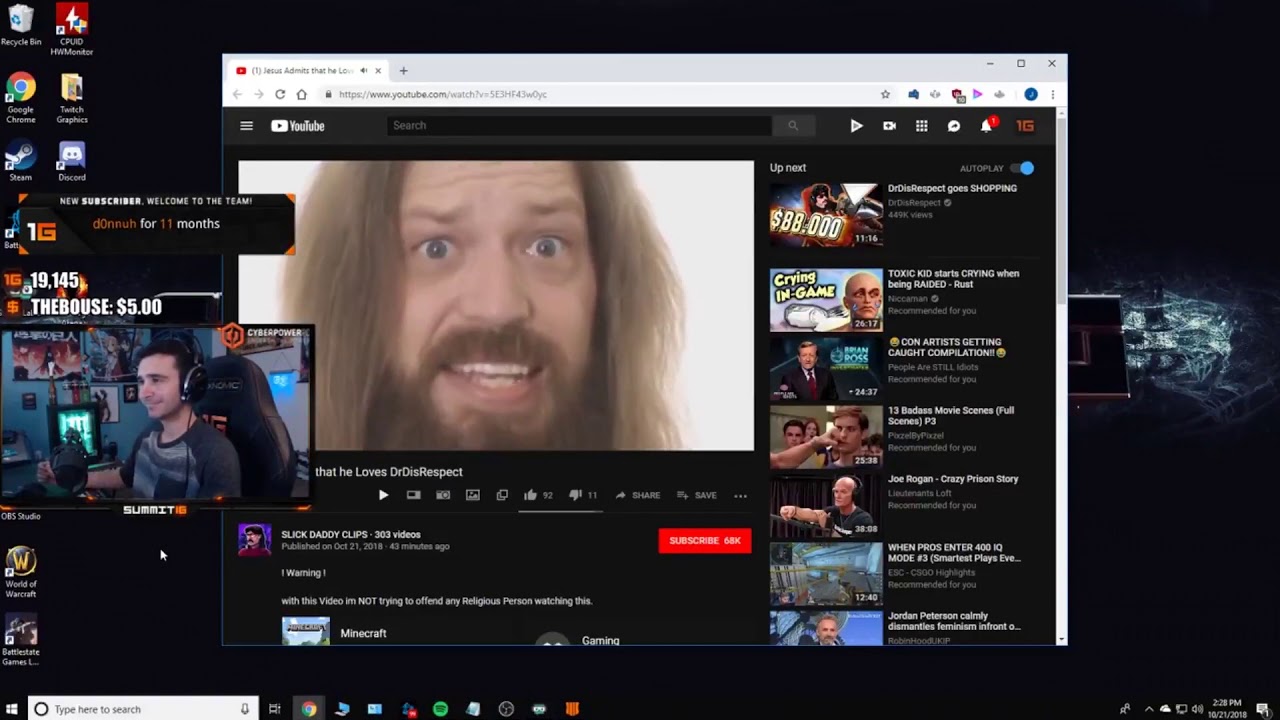1280x720 pixels.
Task: Click the theater rectangle icon under the video
Action: point(413,495)
